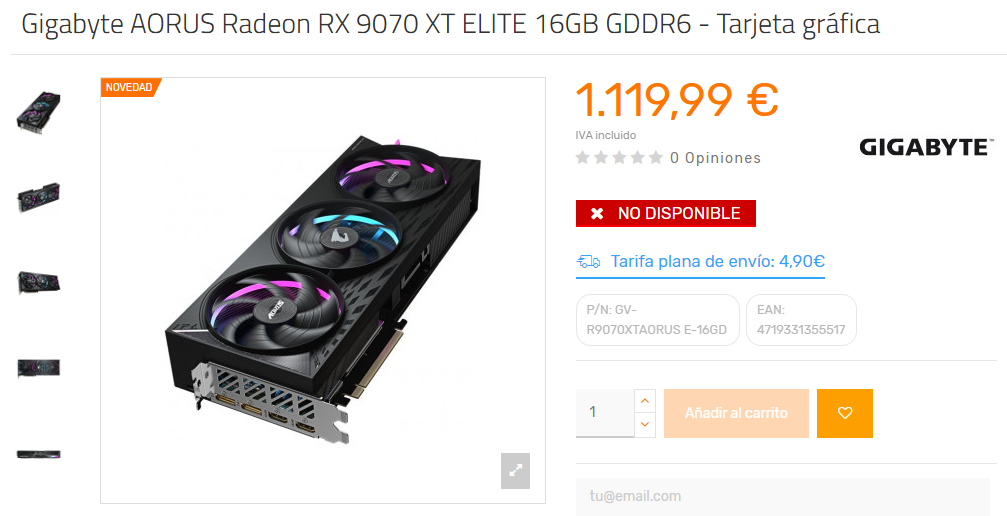Open the 0 Opiniones reviews link
The height and width of the screenshot is (516, 1007).
click(715, 158)
